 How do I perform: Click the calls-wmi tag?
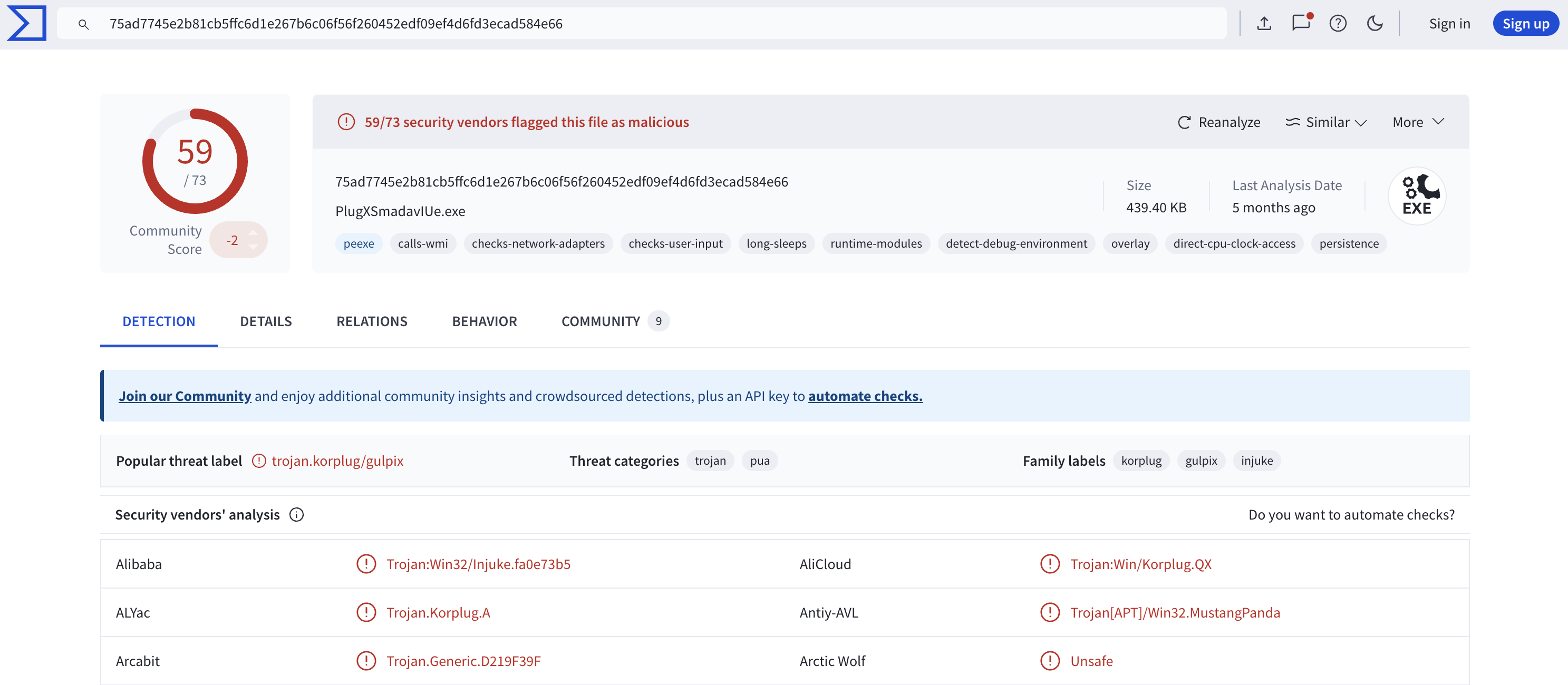click(x=422, y=243)
